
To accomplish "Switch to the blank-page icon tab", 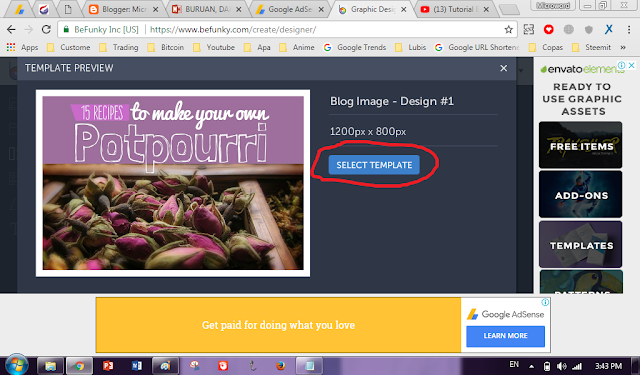I will 68,9.
